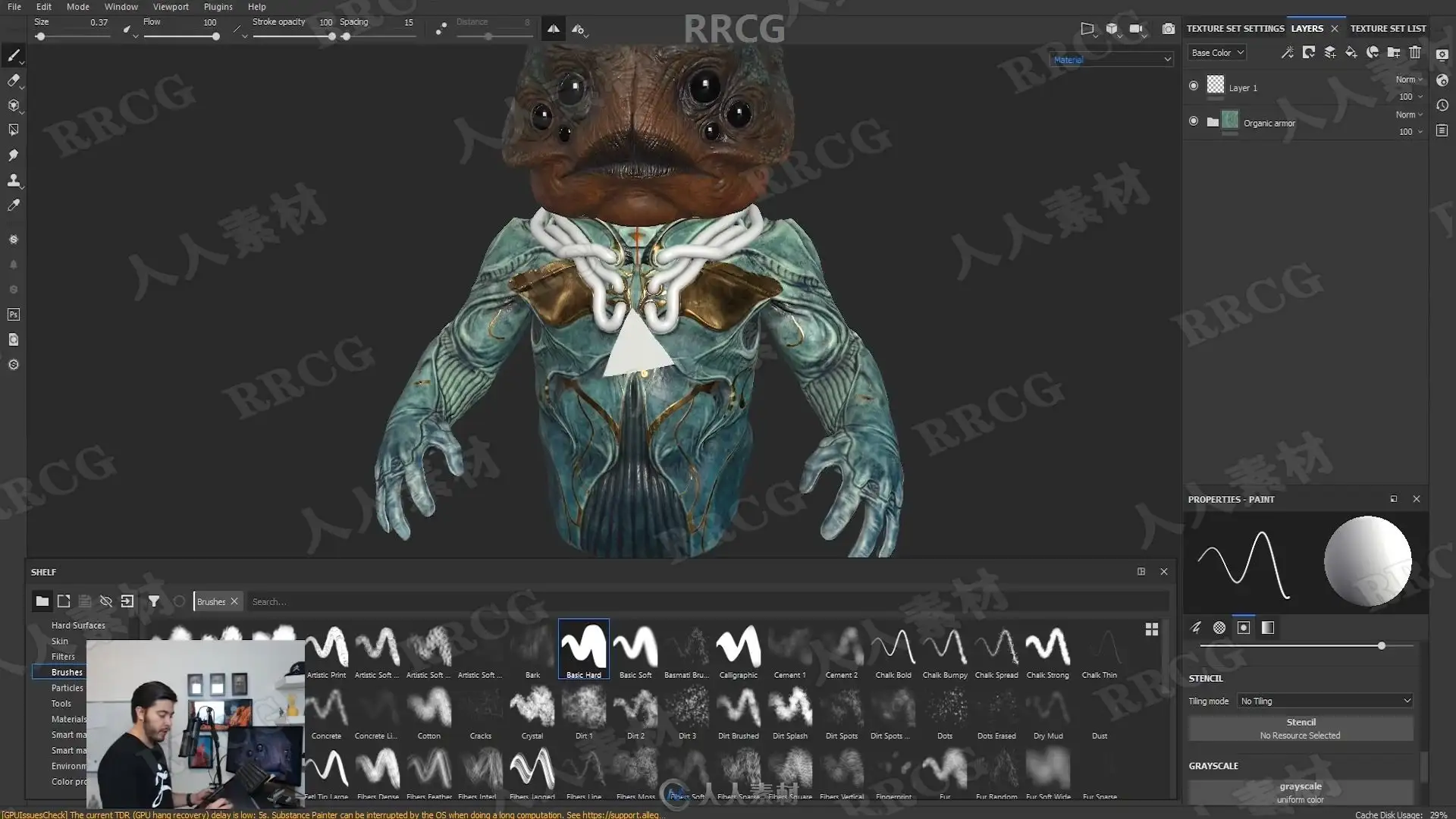Select the Polygon Fill tool

14,130
